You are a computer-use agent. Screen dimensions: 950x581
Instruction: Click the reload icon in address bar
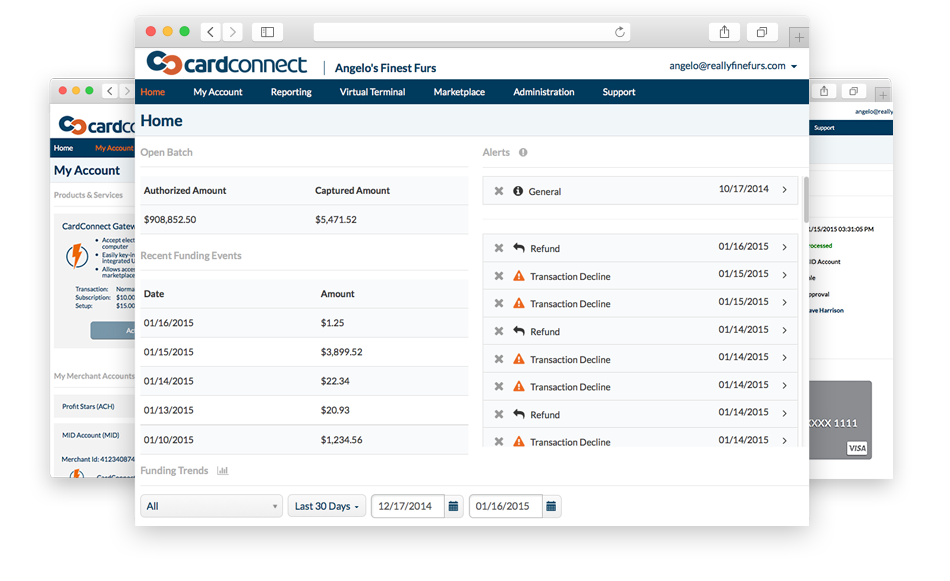click(619, 32)
